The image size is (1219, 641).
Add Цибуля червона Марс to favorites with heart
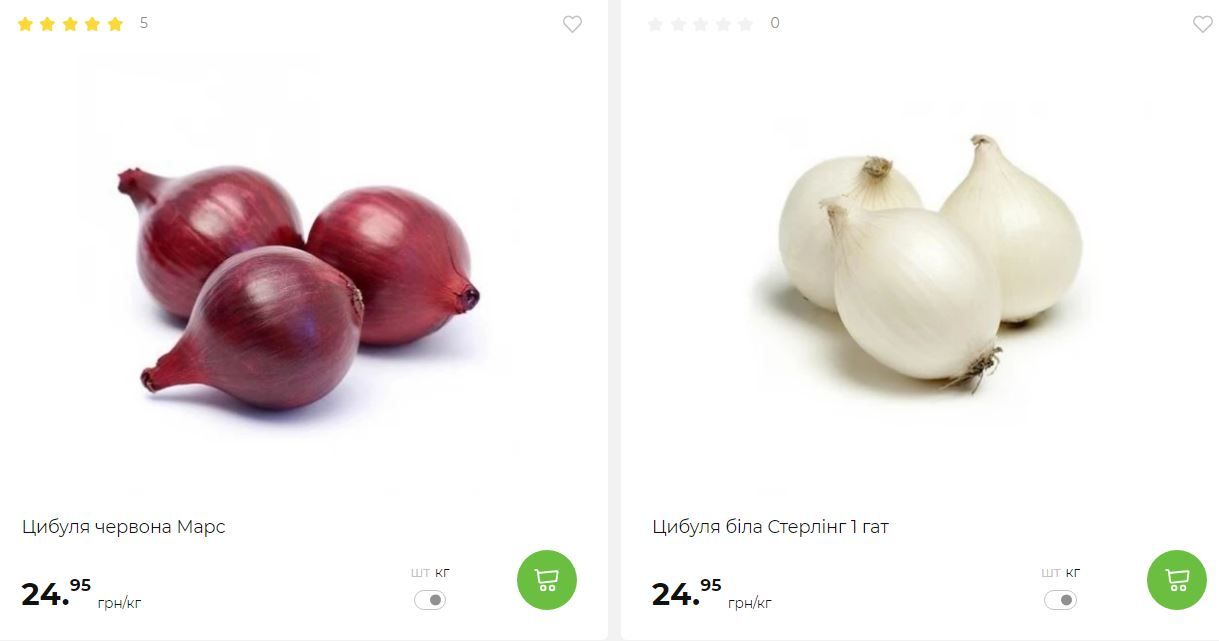[572, 24]
